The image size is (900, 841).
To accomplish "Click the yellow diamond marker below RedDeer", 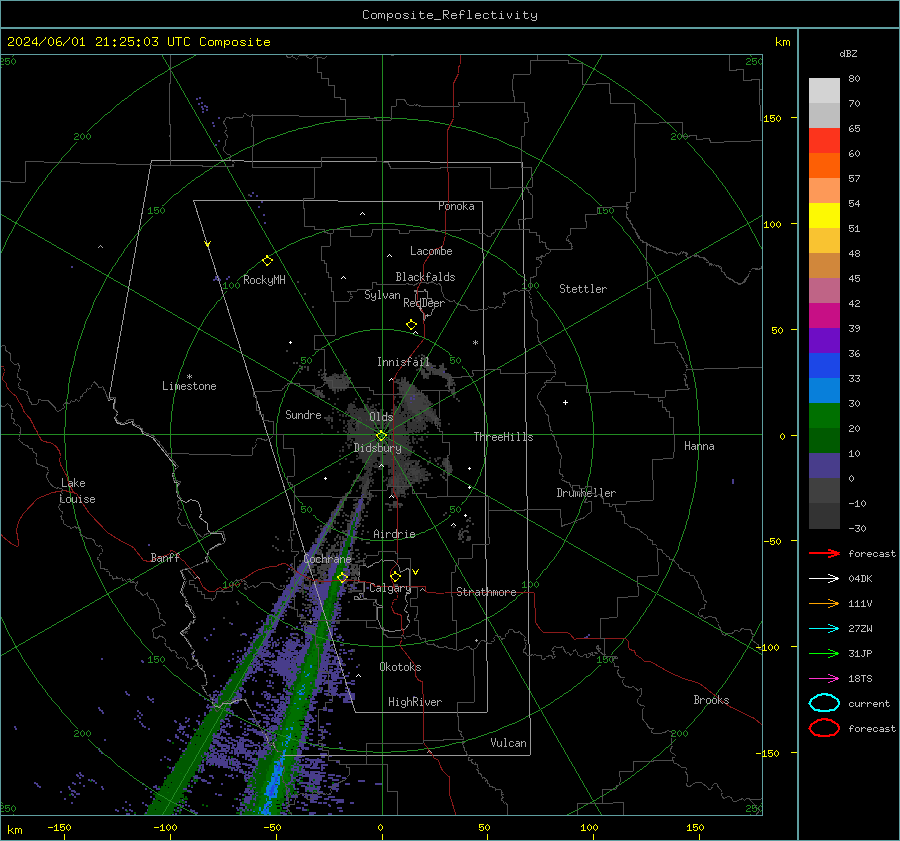I will pyautogui.click(x=411, y=325).
